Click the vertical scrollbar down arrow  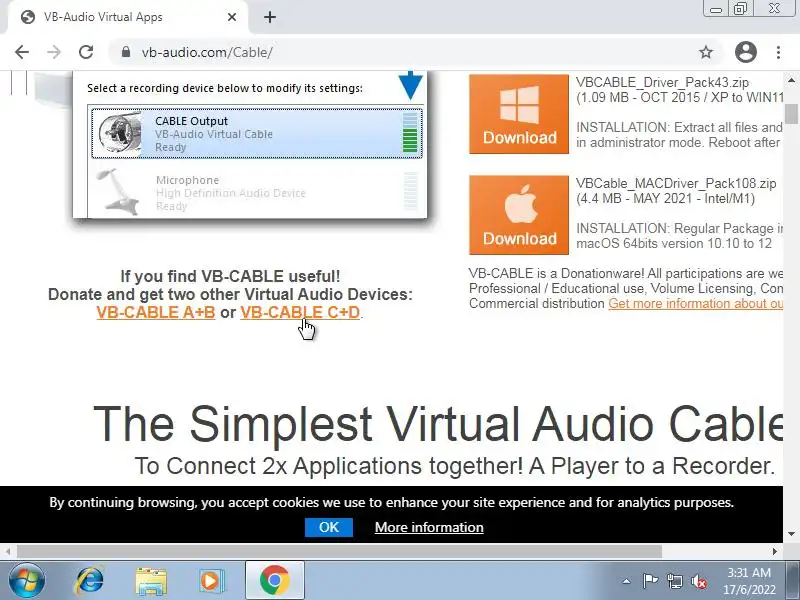pos(791,534)
